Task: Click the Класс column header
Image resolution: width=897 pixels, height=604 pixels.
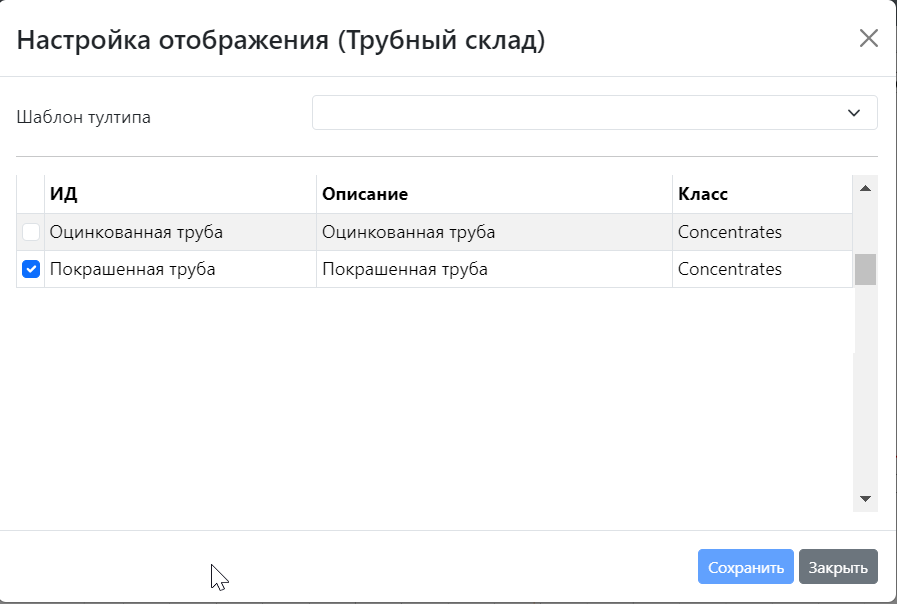Action: [761, 194]
